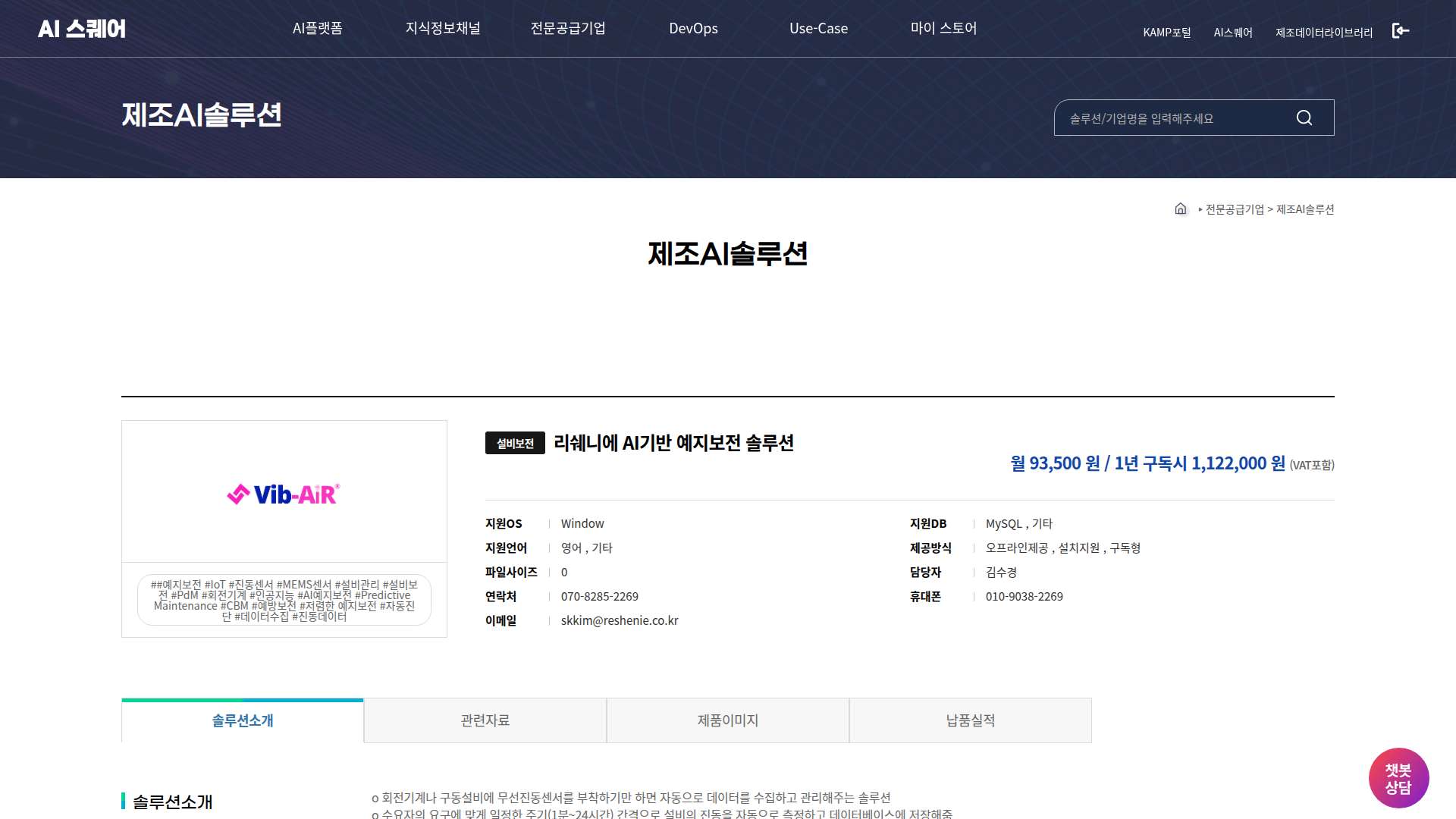This screenshot has height=819, width=1456.
Task: Open the 마이 스토어 menu
Action: click(943, 28)
